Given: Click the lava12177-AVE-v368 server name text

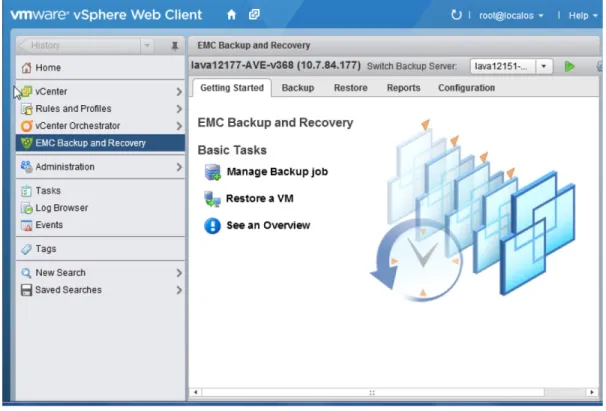Looking at the screenshot, I should pyautogui.click(x=276, y=65).
